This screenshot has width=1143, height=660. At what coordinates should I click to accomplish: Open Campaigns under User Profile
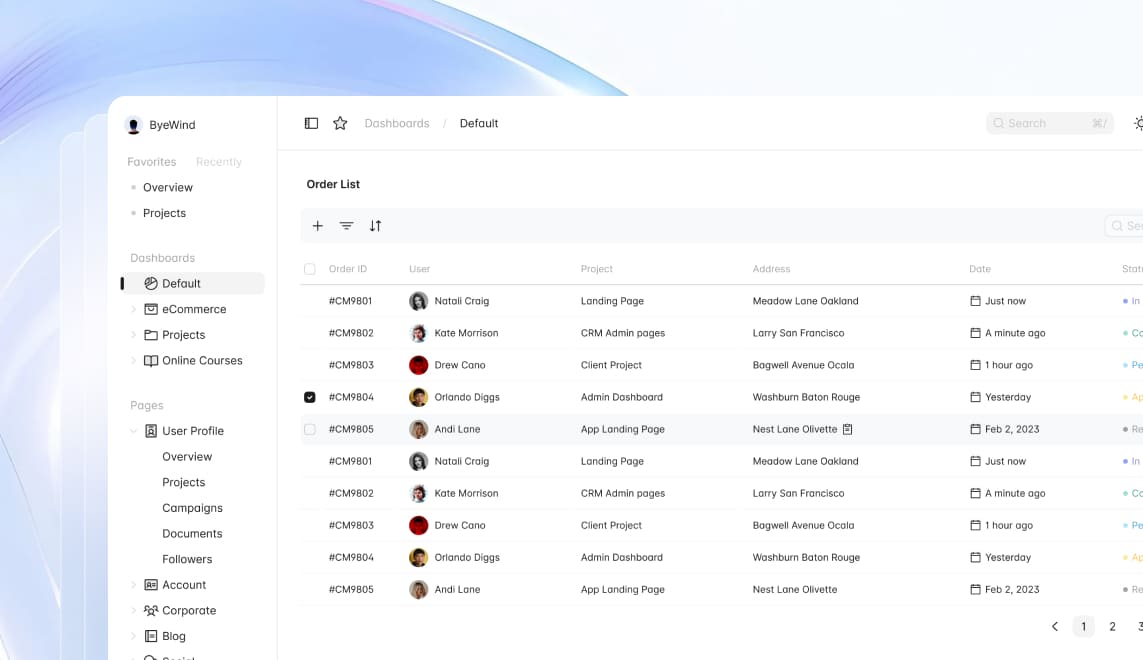click(192, 508)
